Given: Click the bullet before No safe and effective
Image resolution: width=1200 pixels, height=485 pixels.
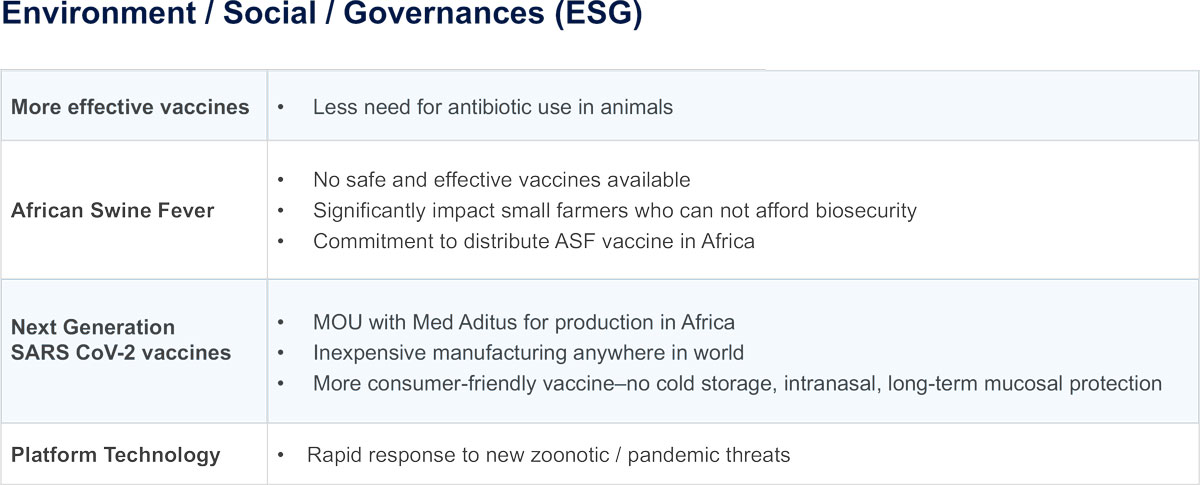Looking at the screenshot, I should click(x=282, y=181).
